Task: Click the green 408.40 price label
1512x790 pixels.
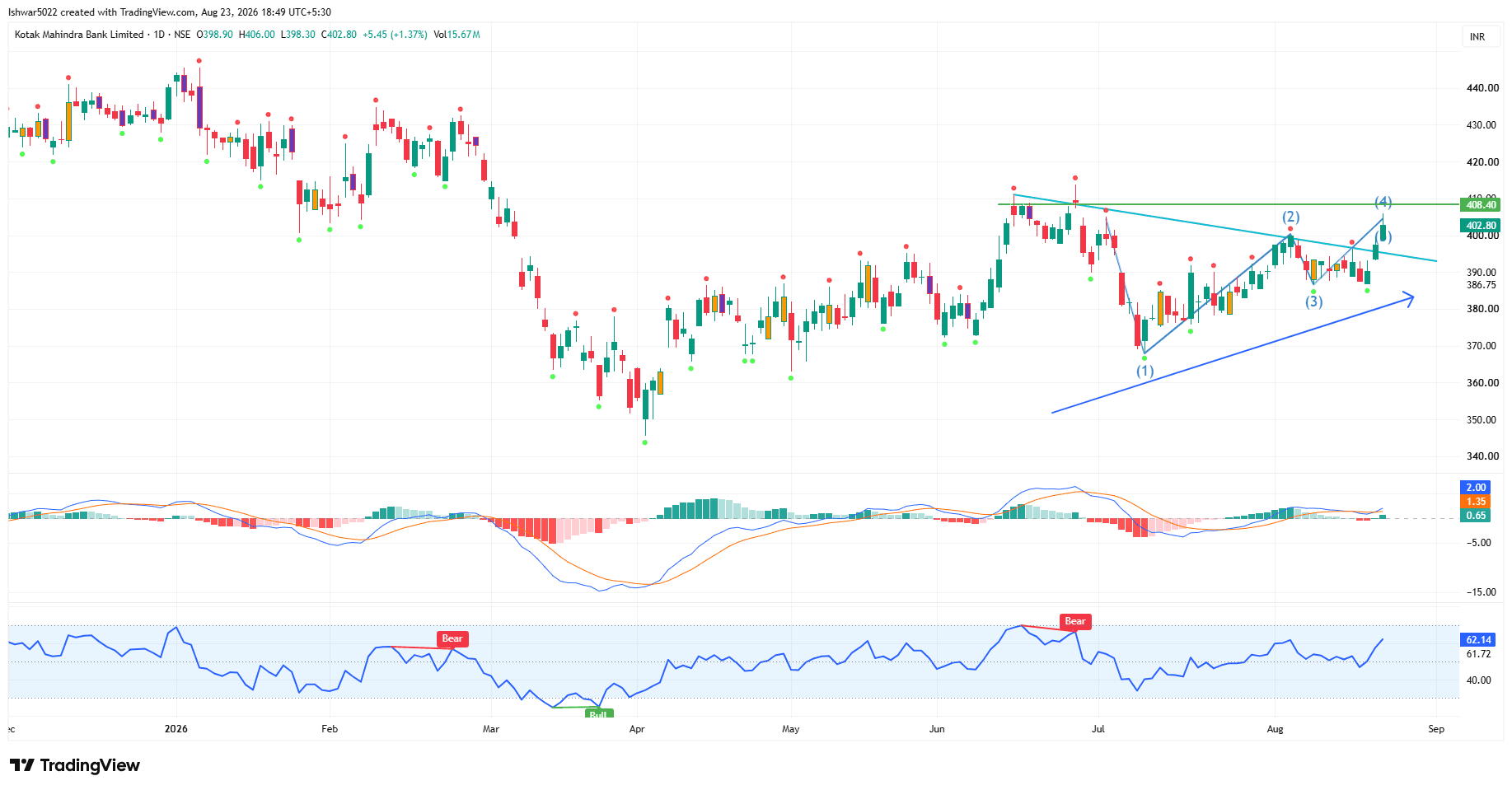Action: pyautogui.click(x=1481, y=204)
